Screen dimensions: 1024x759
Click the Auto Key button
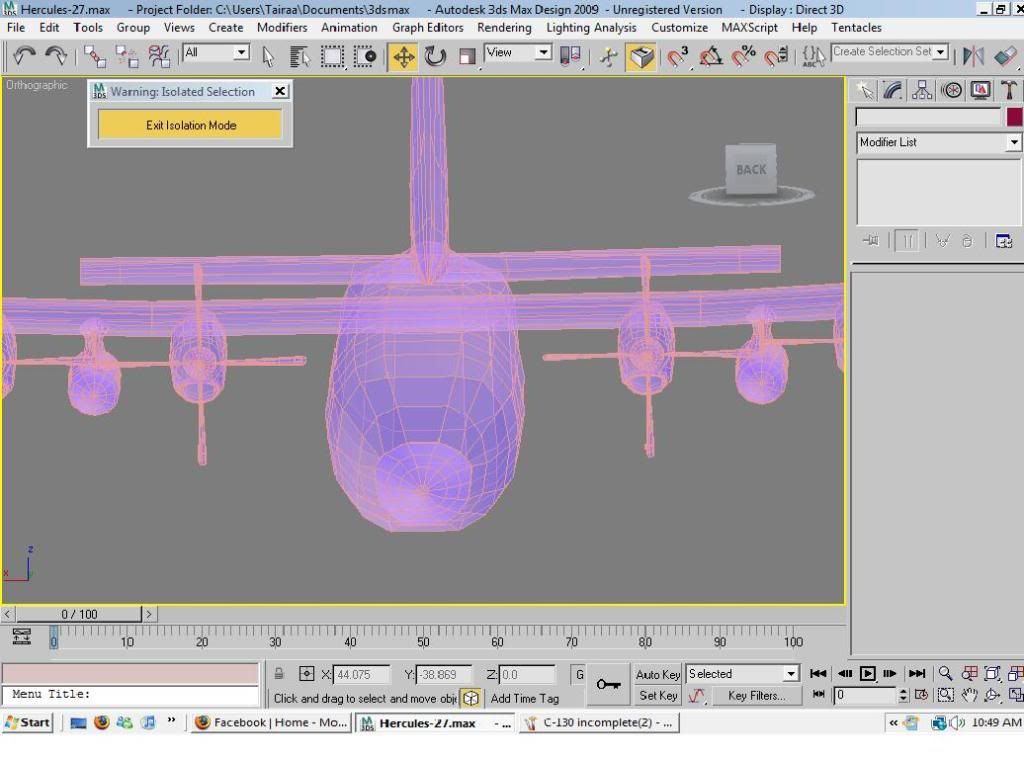click(x=658, y=674)
